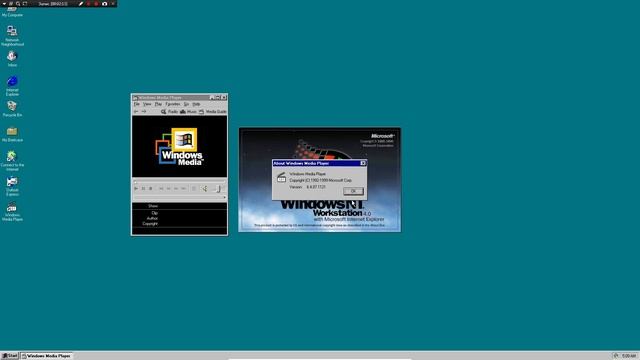The image size is (640, 360).
Task: Open the Help menu in Media Player
Action: pyautogui.click(x=196, y=104)
